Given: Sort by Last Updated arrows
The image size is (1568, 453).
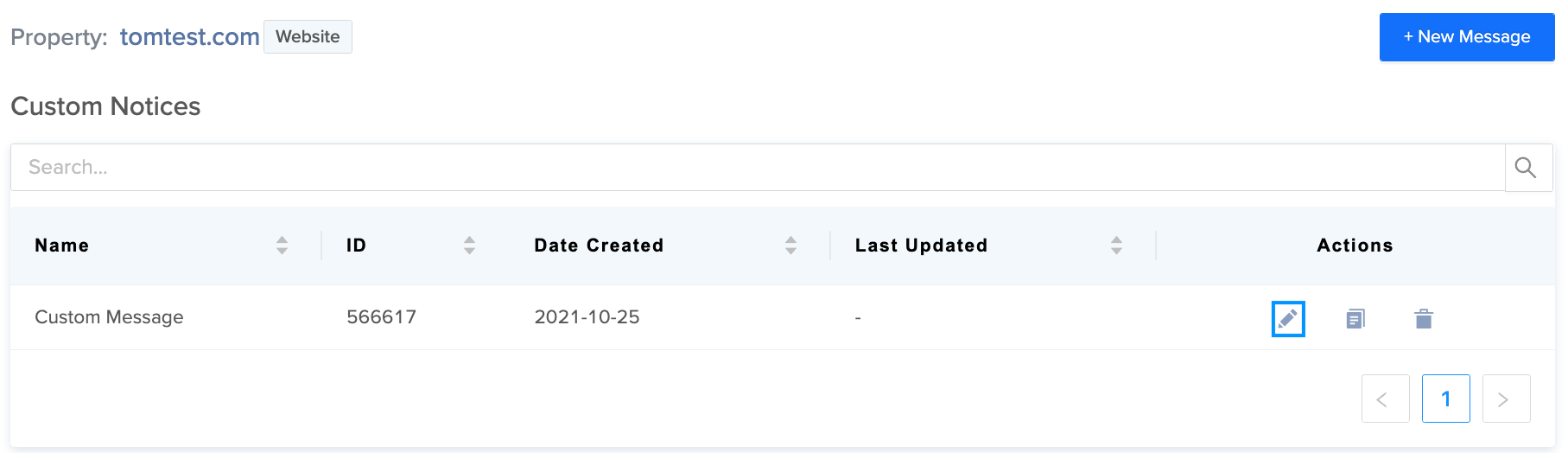Looking at the screenshot, I should coord(1116,246).
